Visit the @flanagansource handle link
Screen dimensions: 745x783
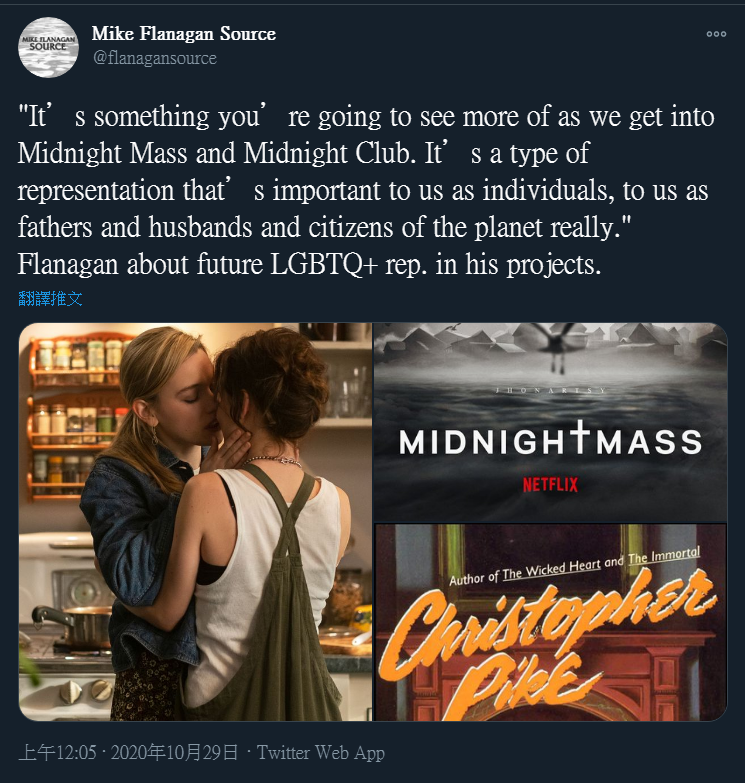155,58
